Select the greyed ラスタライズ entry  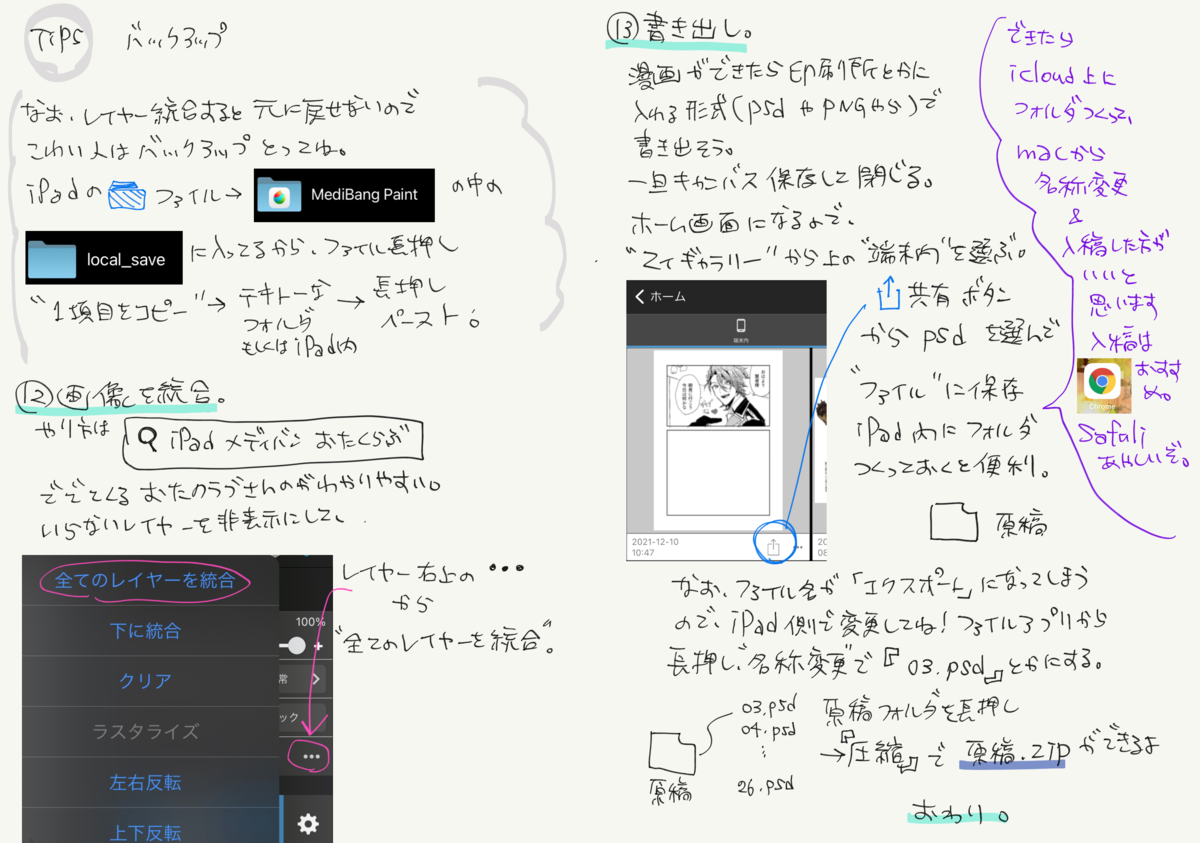click(146, 731)
